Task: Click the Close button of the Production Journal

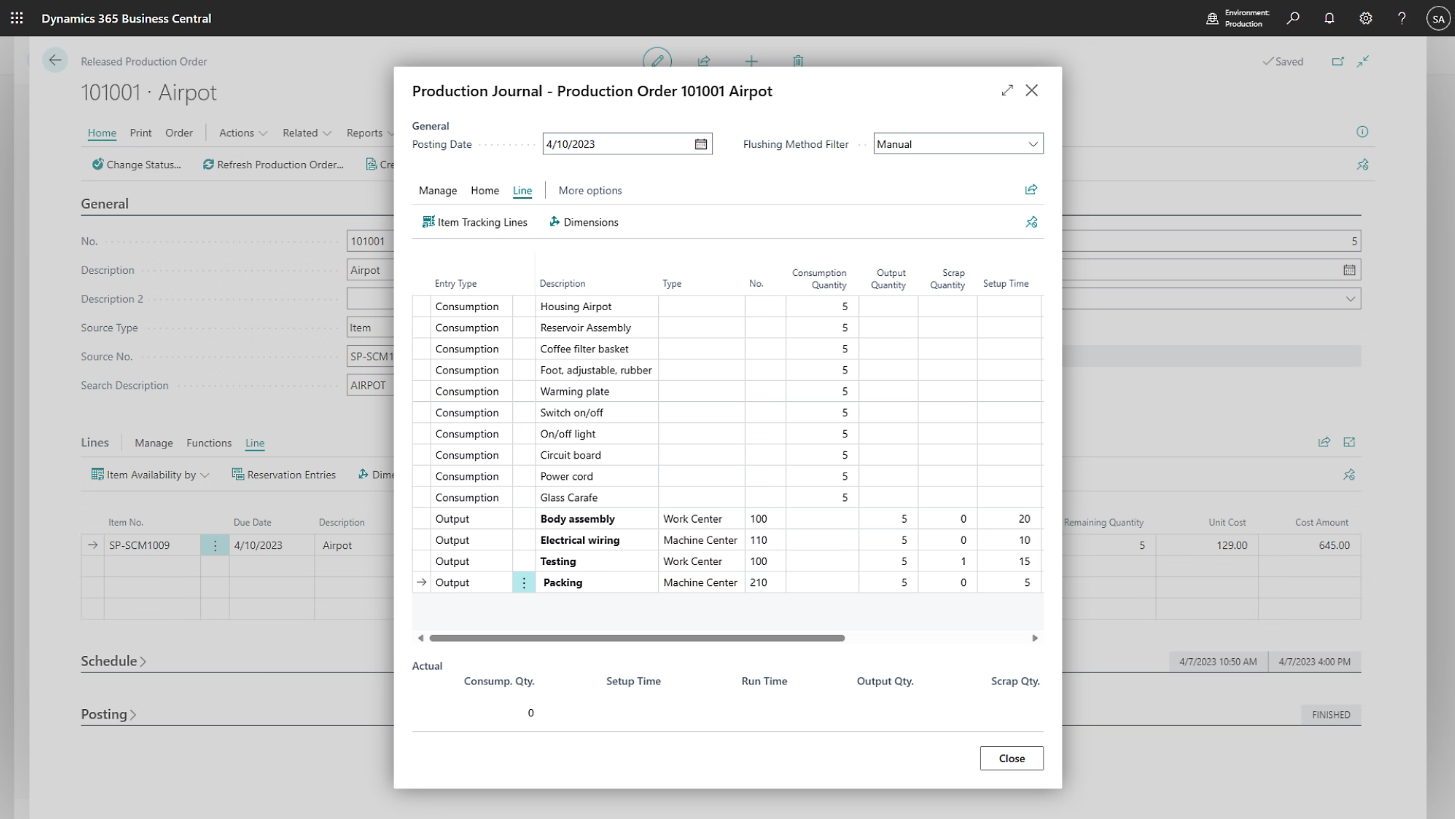Action: [1010, 757]
